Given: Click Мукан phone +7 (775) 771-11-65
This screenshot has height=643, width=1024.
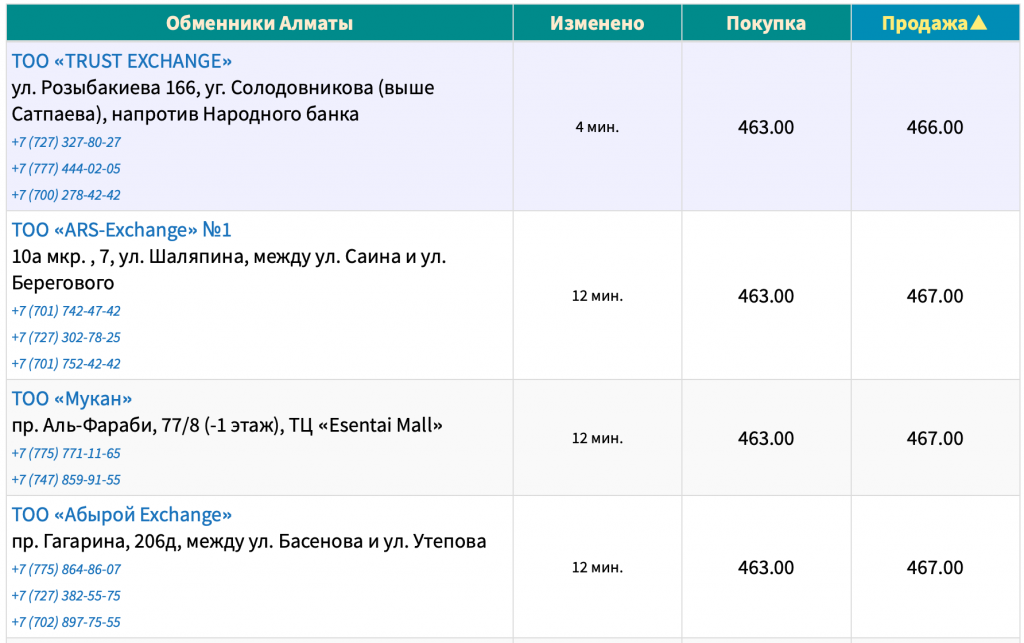Looking at the screenshot, I should tap(66, 453).
